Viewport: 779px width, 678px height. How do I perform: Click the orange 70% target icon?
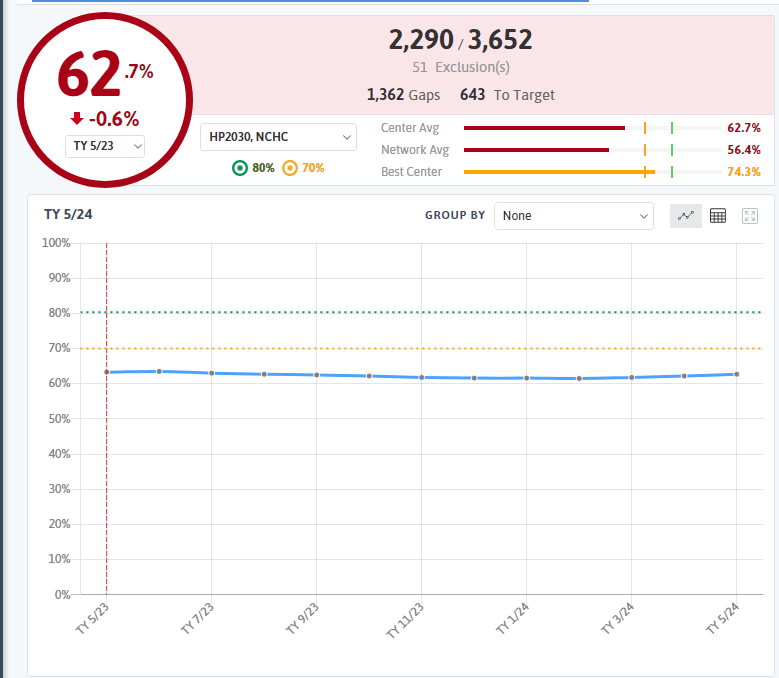290,168
